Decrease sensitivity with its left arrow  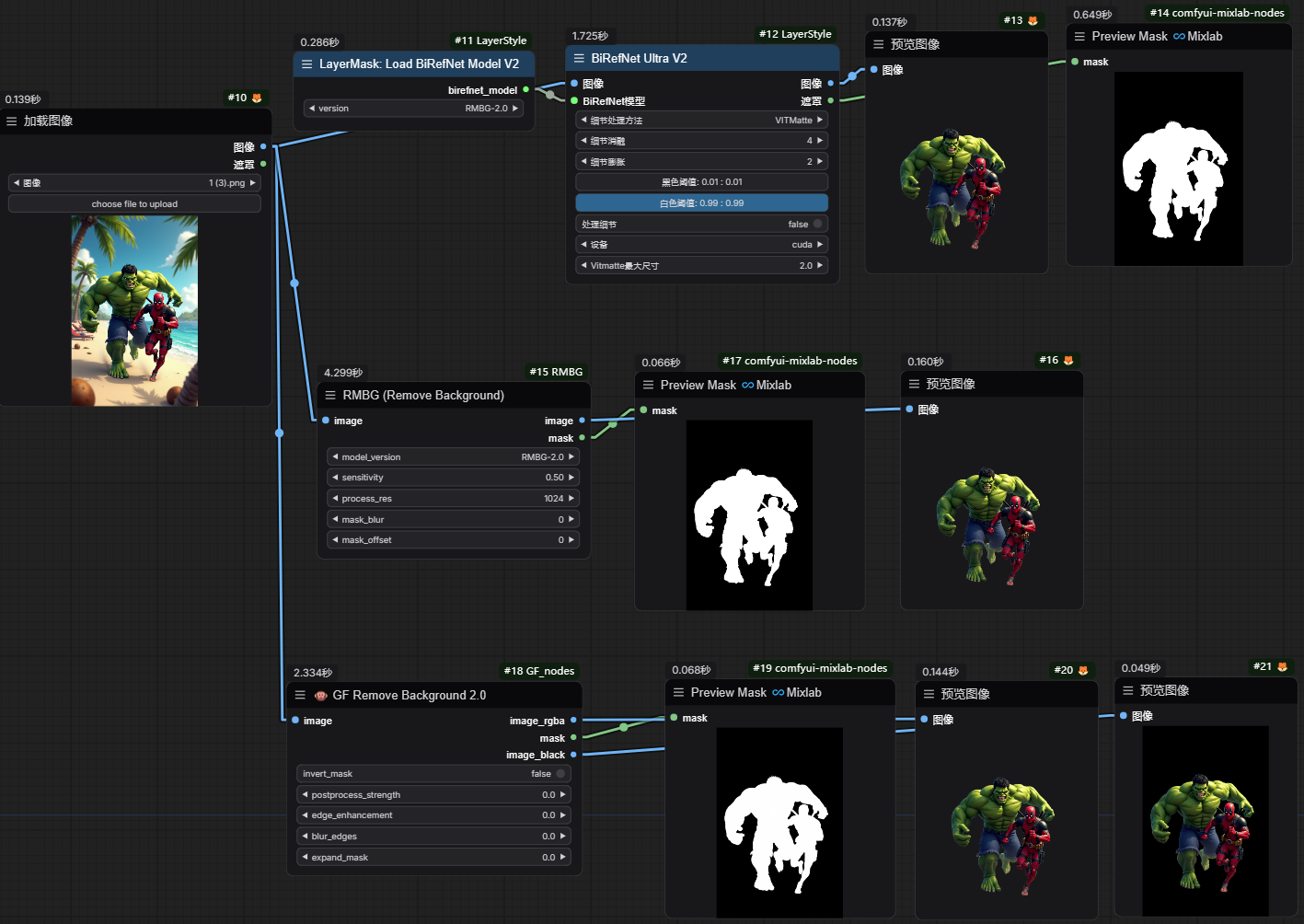335,478
